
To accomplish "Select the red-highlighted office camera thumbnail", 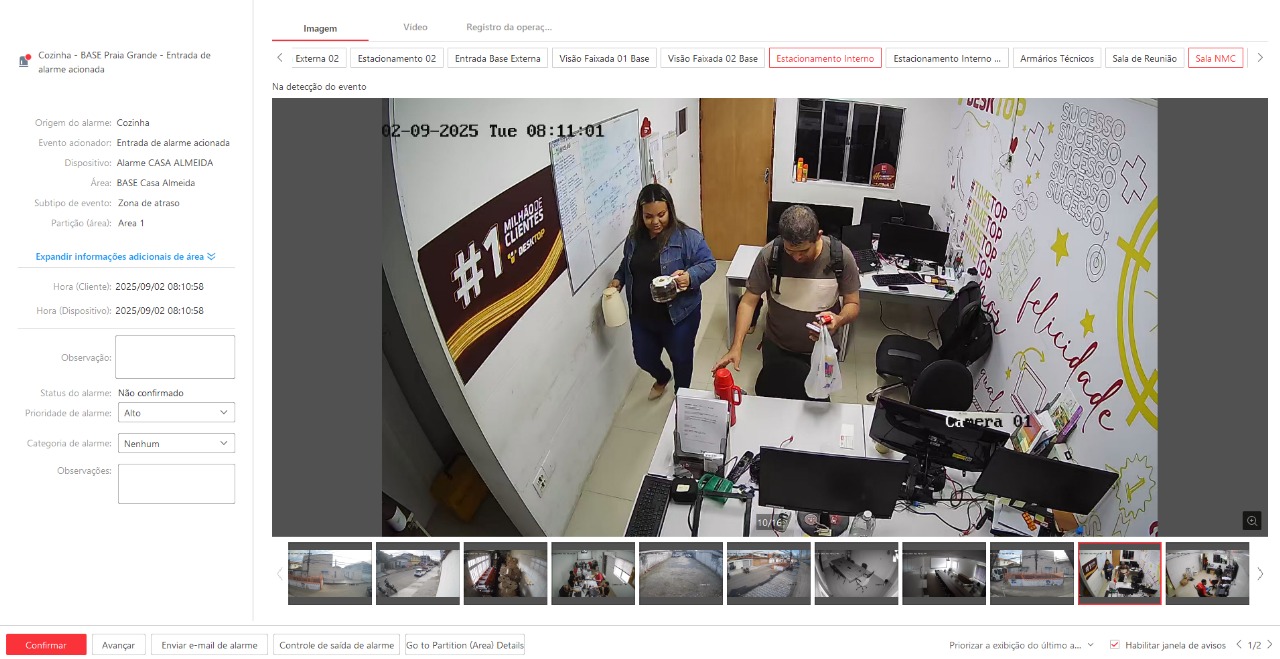I will coord(1119,574).
